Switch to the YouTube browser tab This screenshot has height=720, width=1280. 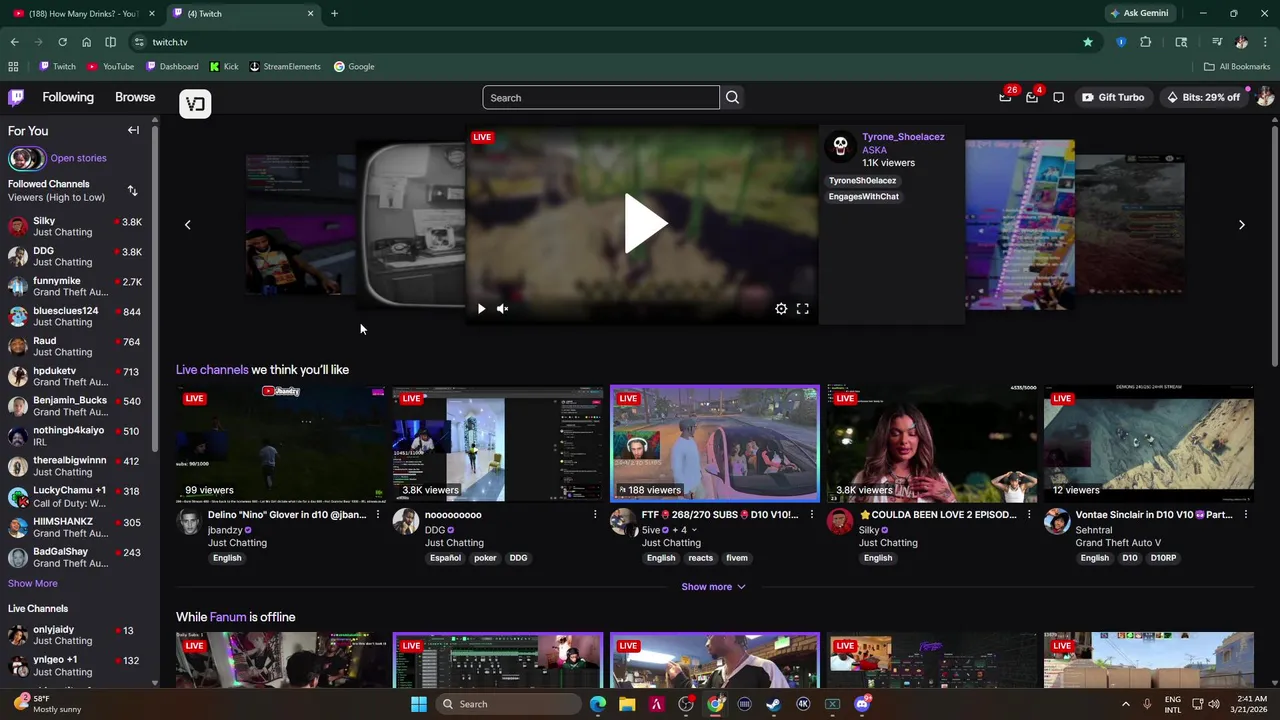click(83, 13)
